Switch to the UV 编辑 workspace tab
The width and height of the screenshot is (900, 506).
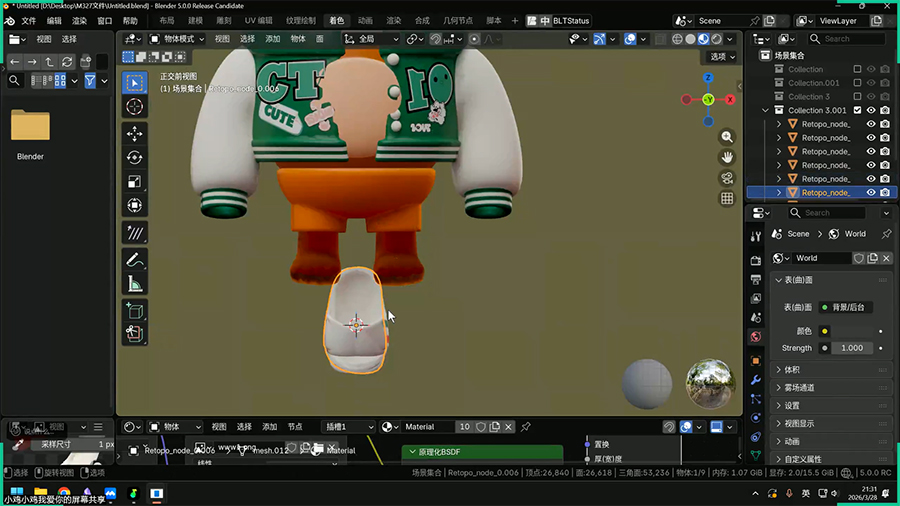coord(258,20)
